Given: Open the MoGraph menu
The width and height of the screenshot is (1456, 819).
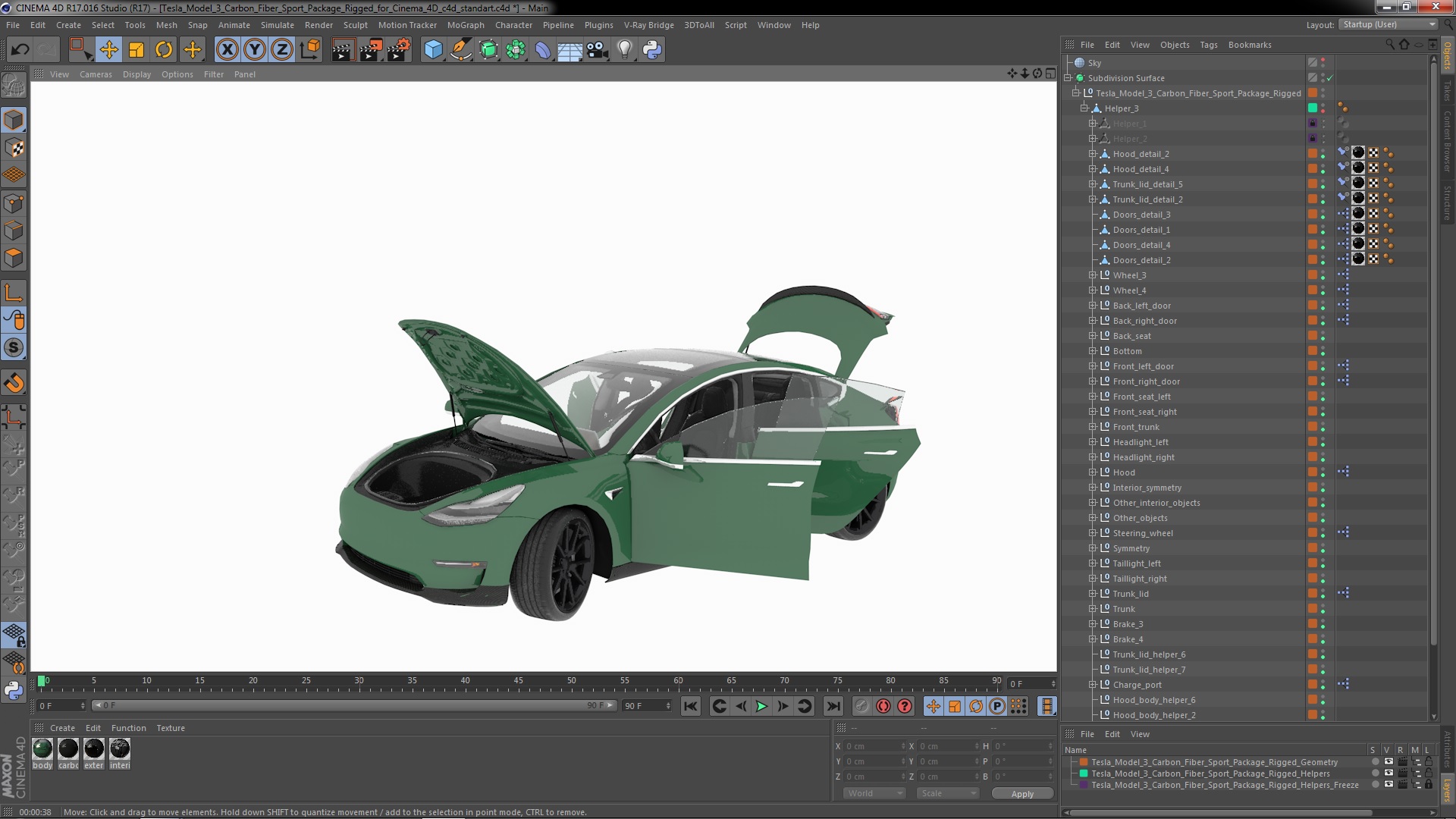Looking at the screenshot, I should pyautogui.click(x=466, y=25).
